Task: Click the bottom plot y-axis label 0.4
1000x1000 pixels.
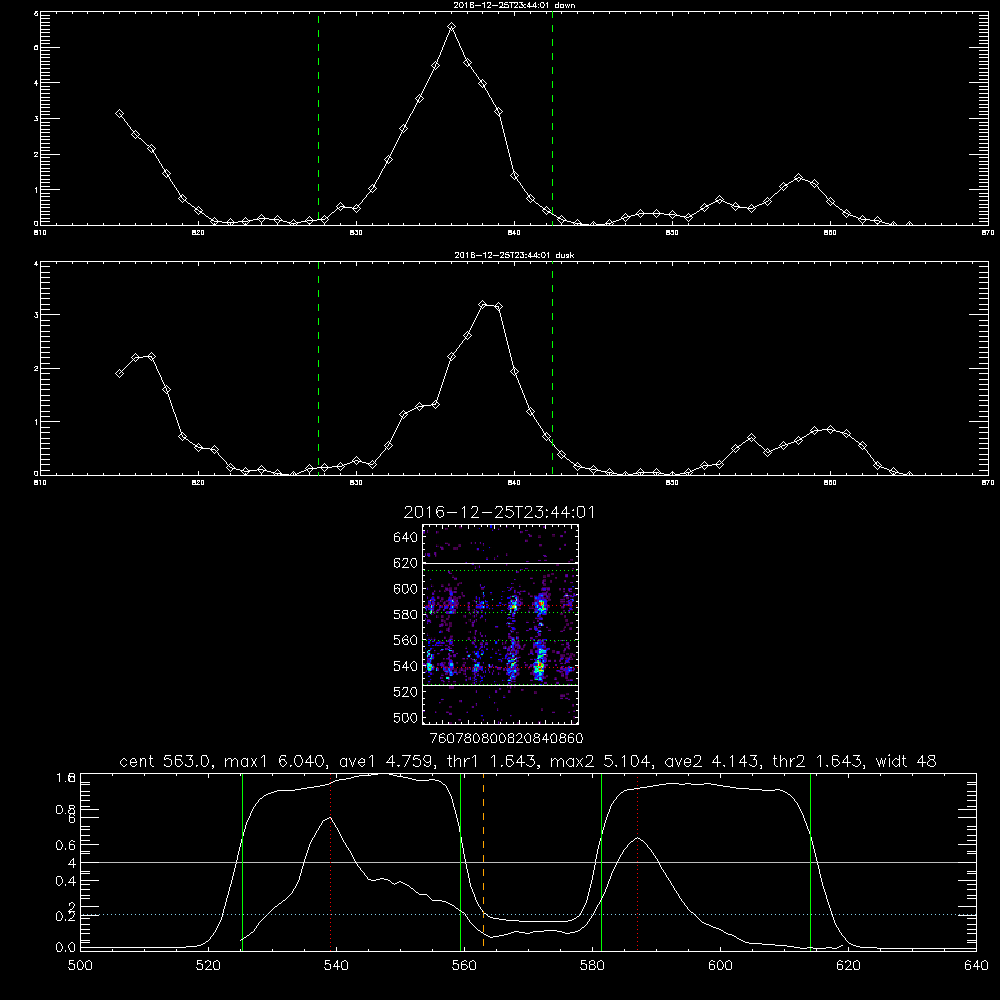Action: click(x=66, y=881)
